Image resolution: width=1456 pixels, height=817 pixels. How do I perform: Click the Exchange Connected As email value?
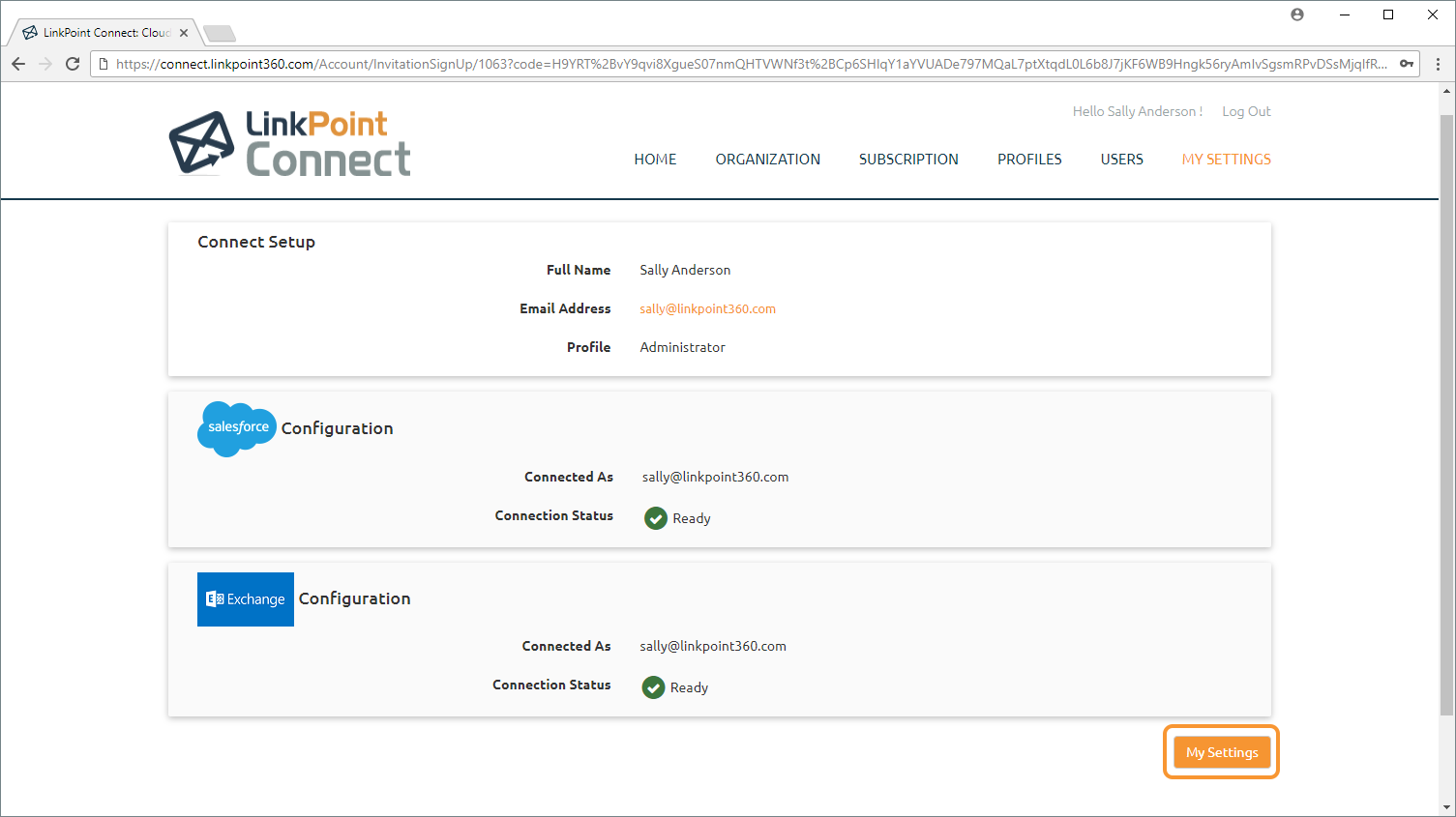click(713, 647)
